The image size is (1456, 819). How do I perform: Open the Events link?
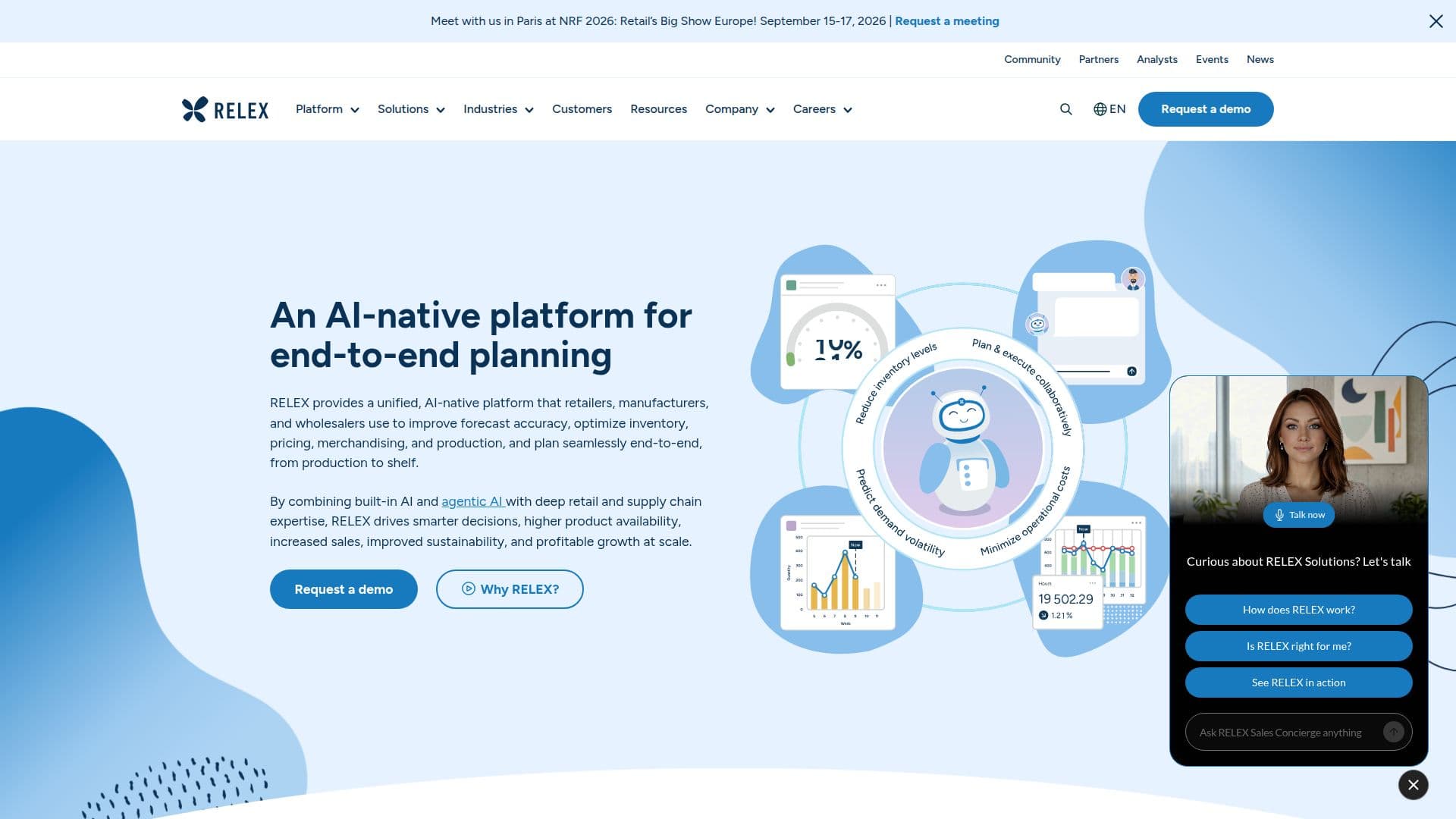click(x=1212, y=59)
